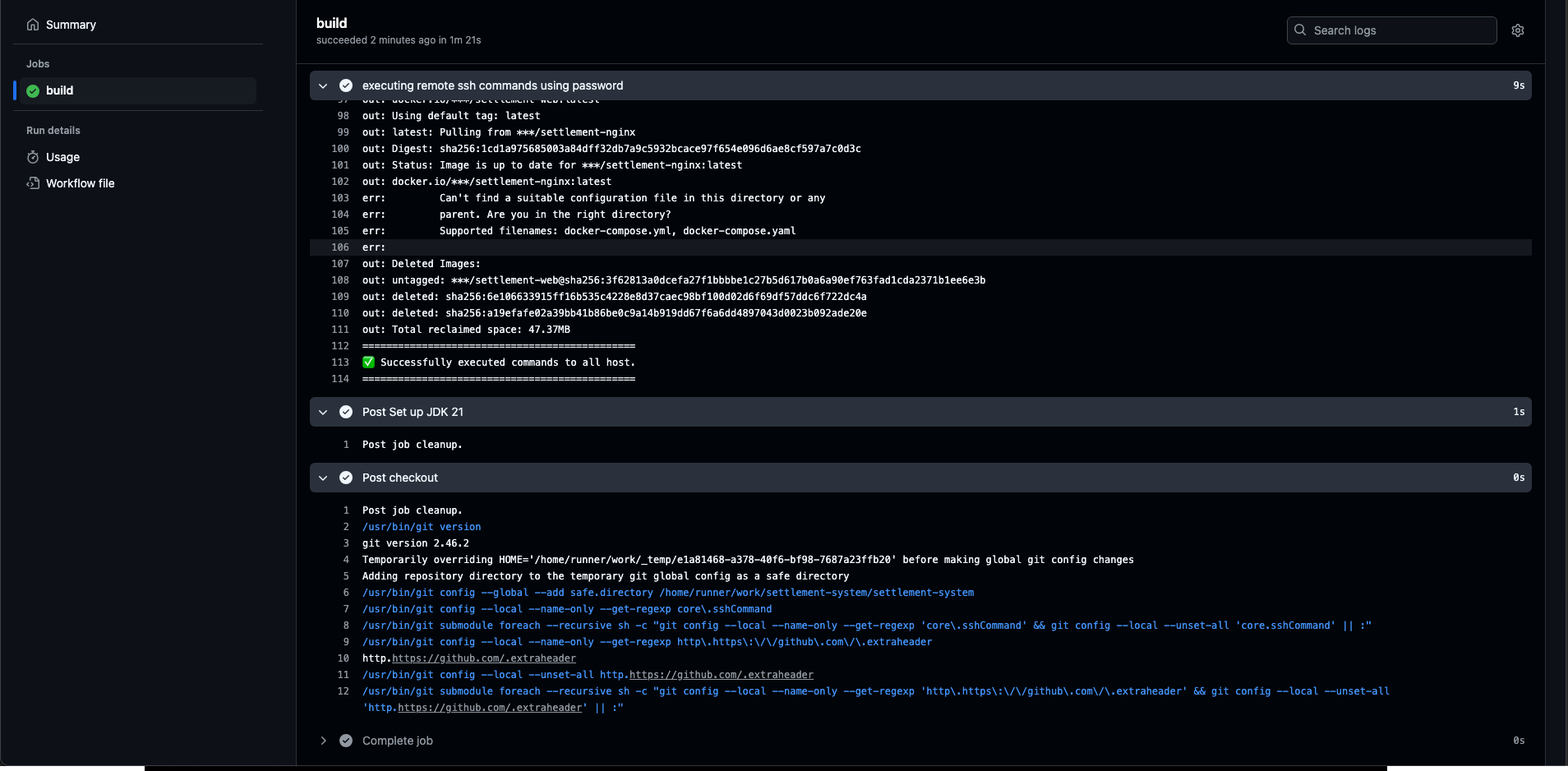The height and width of the screenshot is (771, 1568).
Task: Click the green checkmark emoji on line 113
Action: tap(368, 362)
